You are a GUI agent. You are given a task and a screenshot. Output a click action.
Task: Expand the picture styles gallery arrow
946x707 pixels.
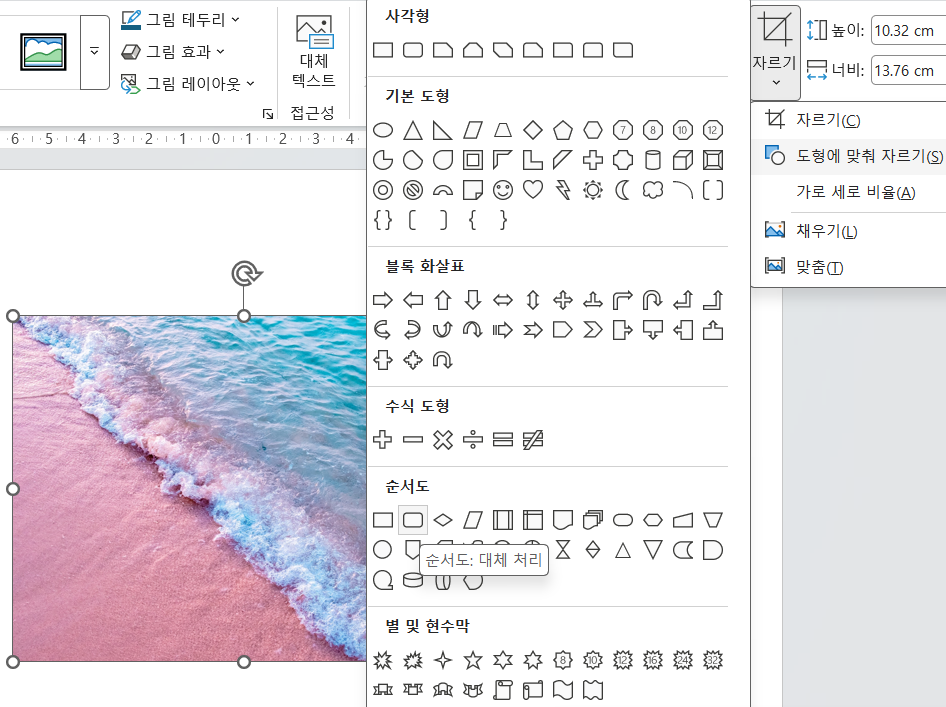[95, 52]
